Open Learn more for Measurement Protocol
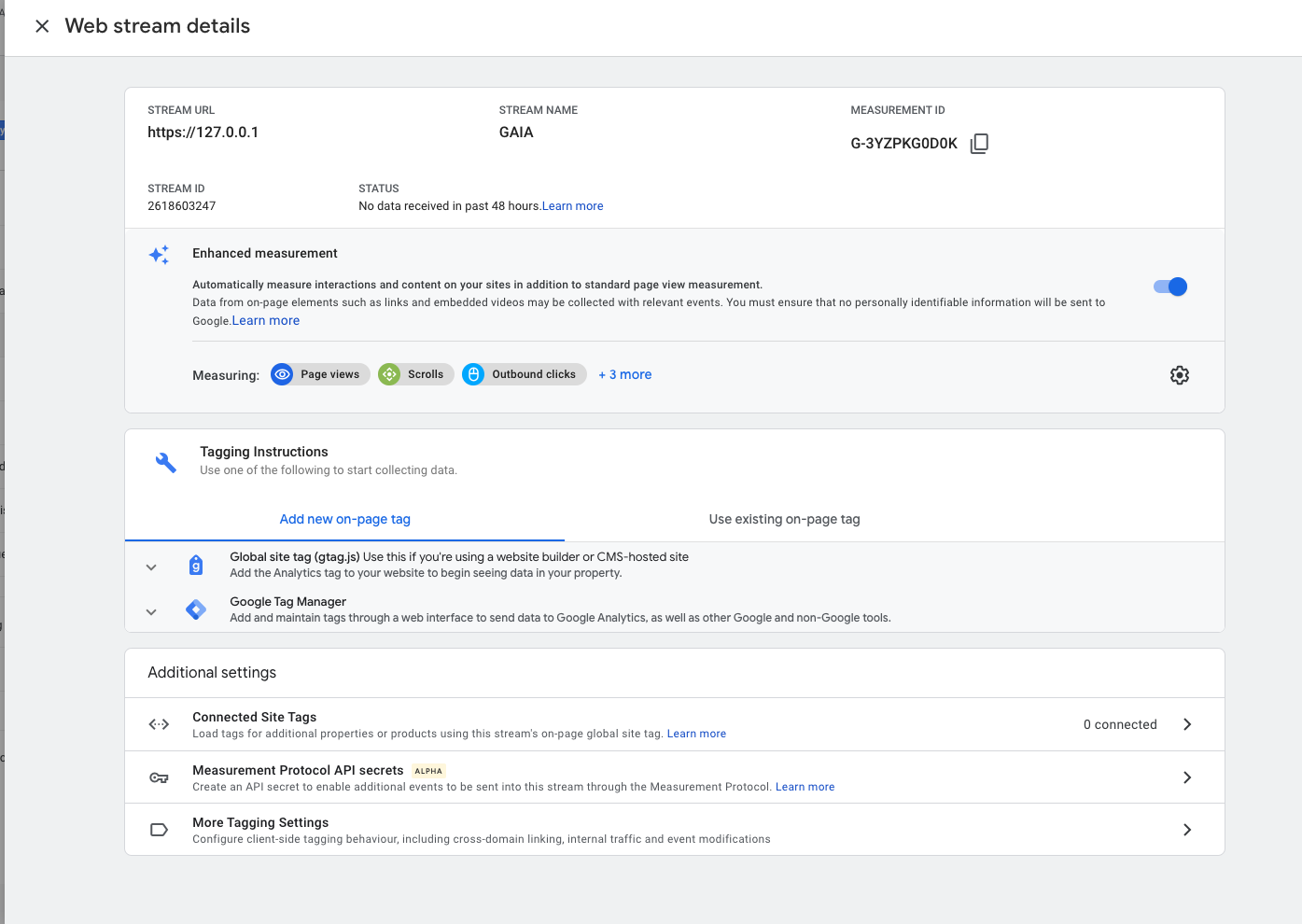 click(805, 787)
